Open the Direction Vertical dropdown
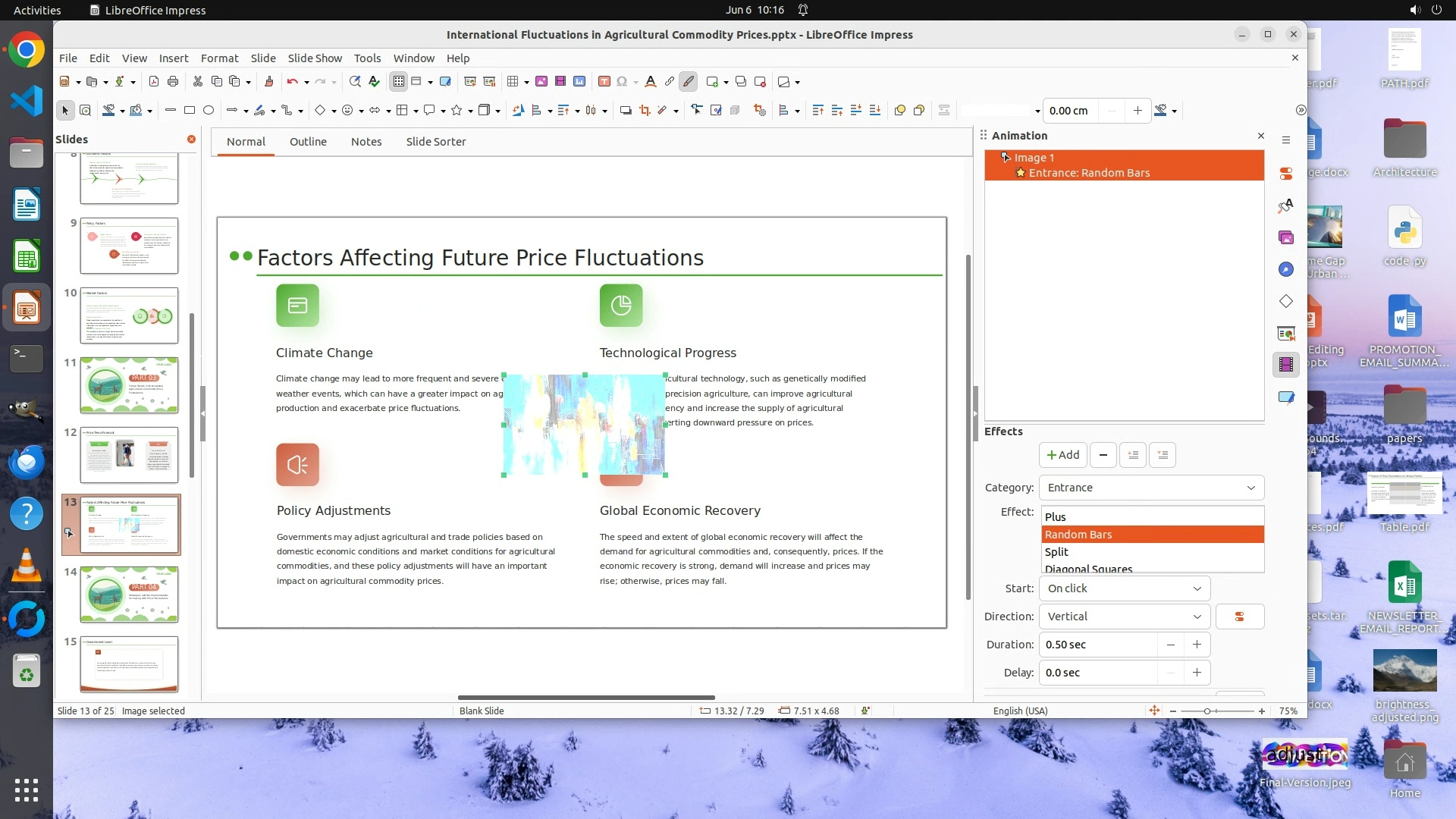This screenshot has width=1456, height=819. [x=1124, y=617]
